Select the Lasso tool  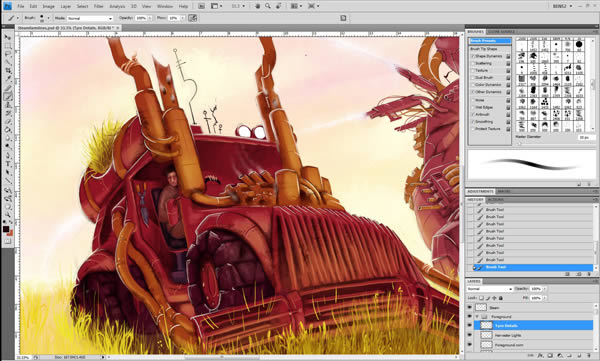[8, 54]
